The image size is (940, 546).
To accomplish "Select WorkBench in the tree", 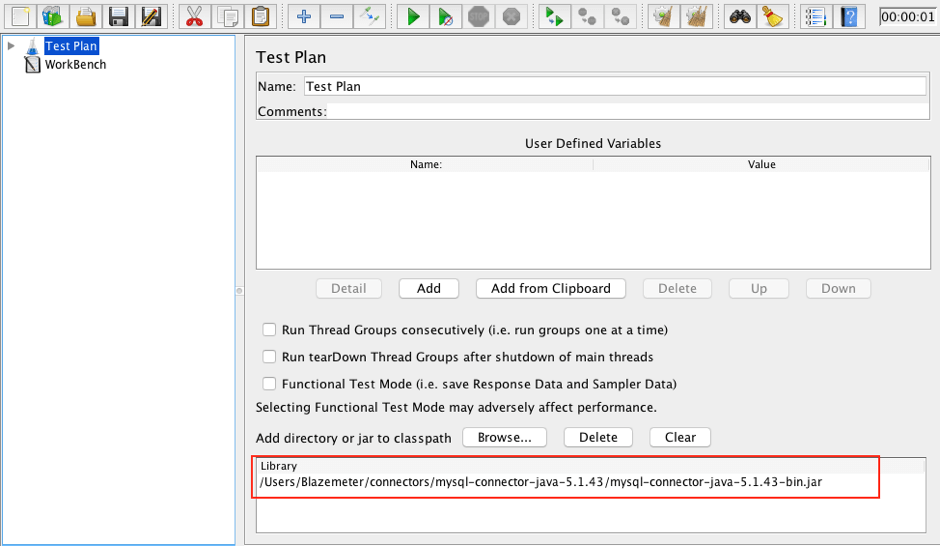I will click(x=75, y=65).
